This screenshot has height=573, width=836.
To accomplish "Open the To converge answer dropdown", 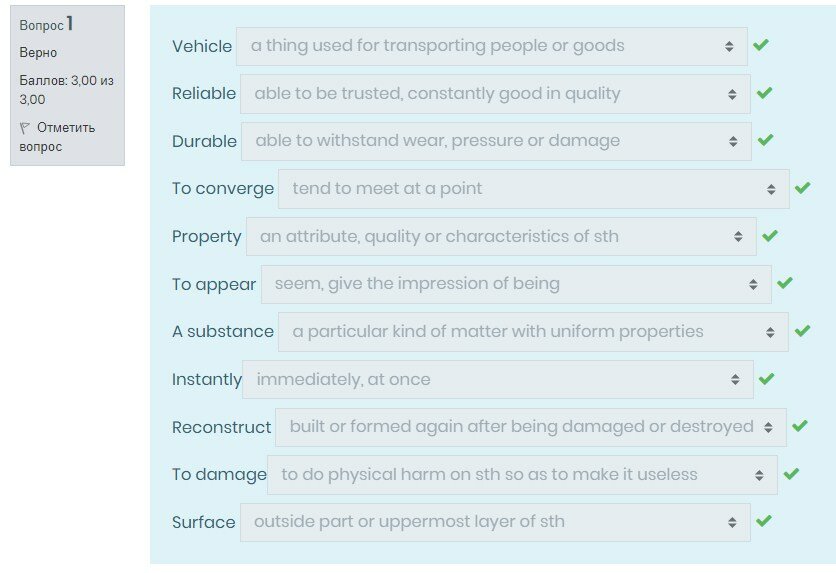I will coord(533,189).
